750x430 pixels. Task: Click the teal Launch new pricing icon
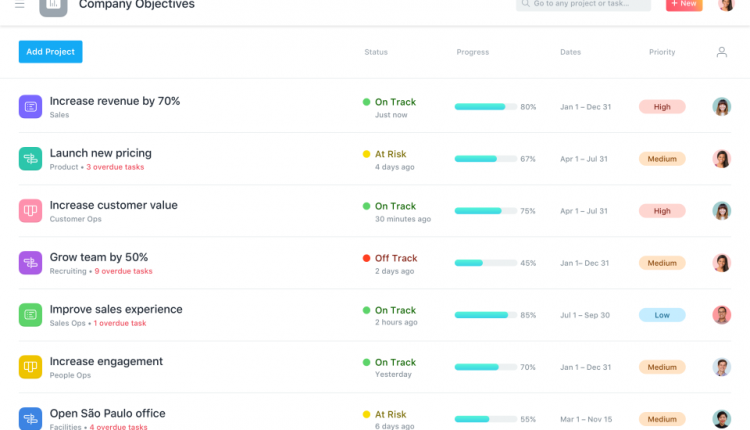tap(30, 158)
